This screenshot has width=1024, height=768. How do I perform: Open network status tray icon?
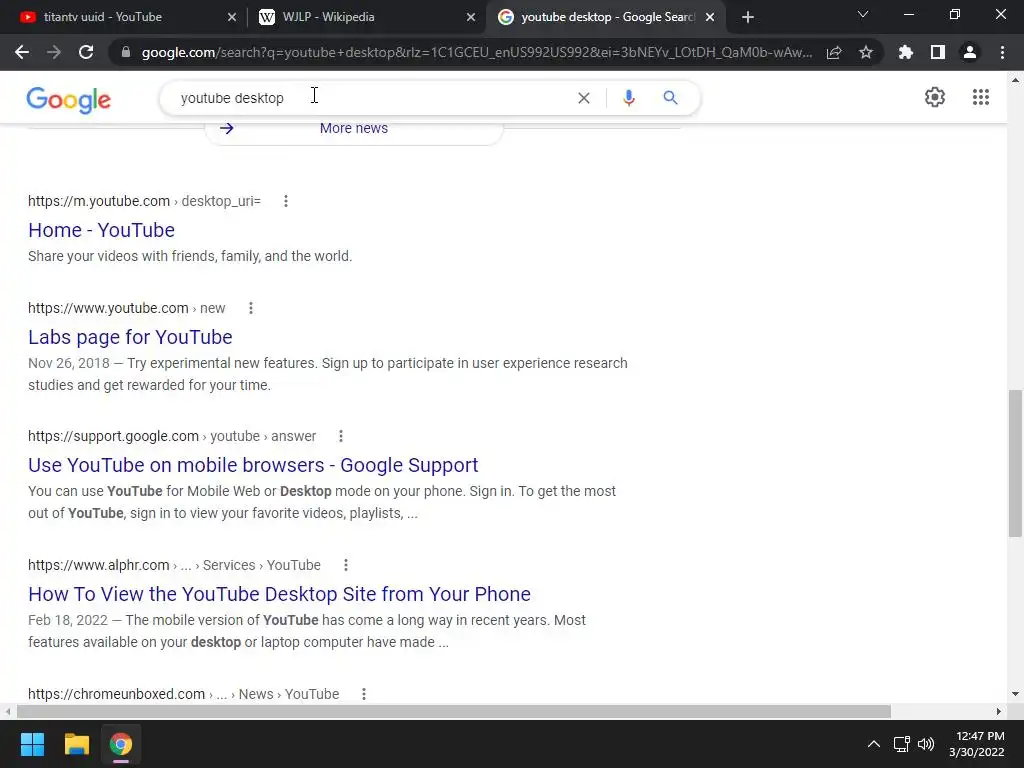click(x=902, y=744)
